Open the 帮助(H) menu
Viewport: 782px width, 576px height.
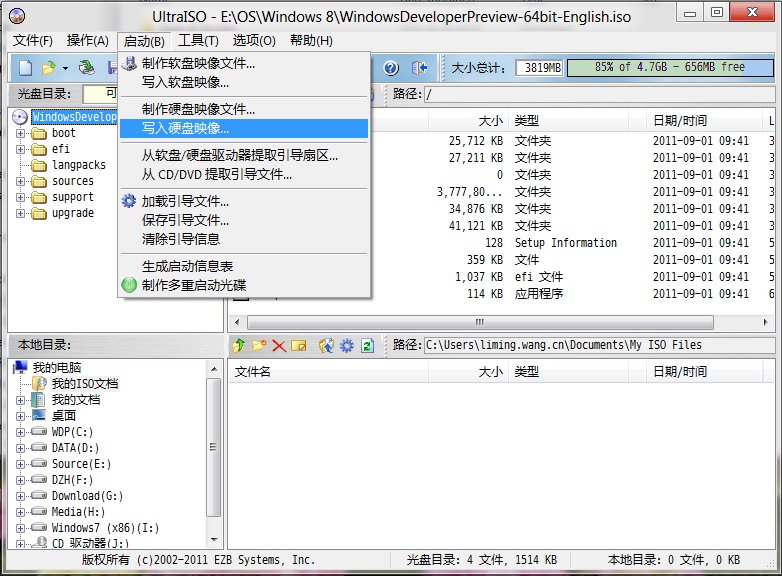311,40
